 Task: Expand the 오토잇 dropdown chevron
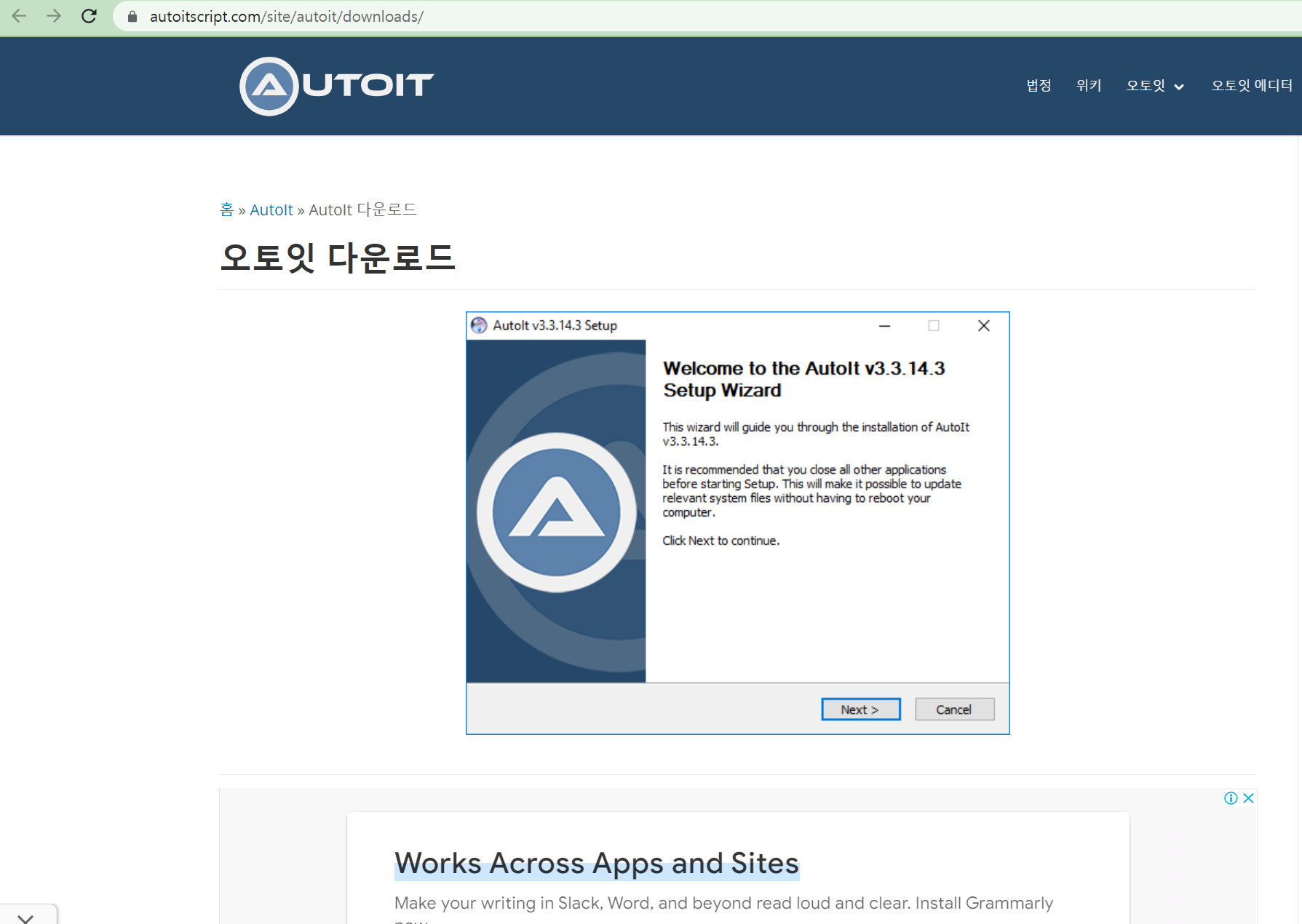pyautogui.click(x=1179, y=87)
